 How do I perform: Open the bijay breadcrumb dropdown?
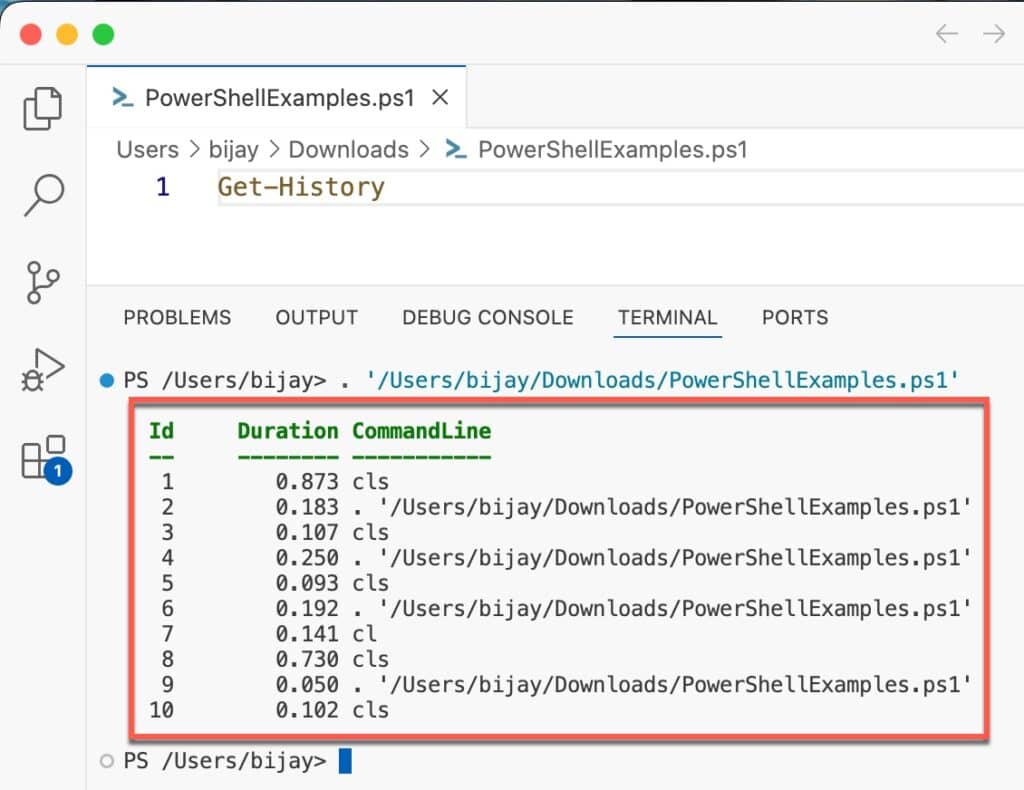click(233, 149)
